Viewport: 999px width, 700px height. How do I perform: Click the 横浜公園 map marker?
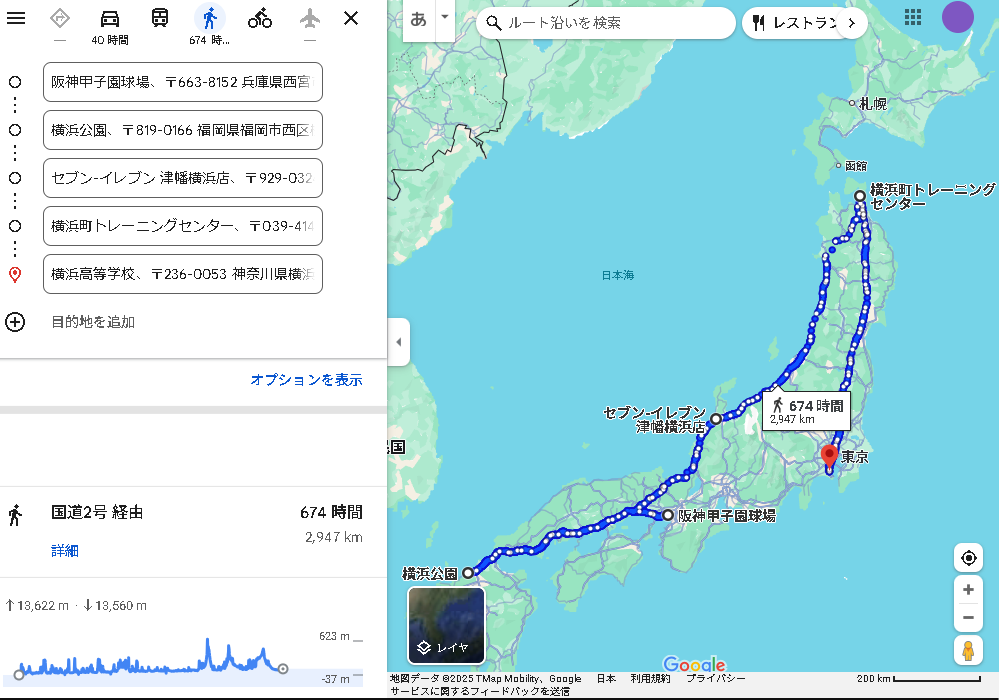pos(468,573)
